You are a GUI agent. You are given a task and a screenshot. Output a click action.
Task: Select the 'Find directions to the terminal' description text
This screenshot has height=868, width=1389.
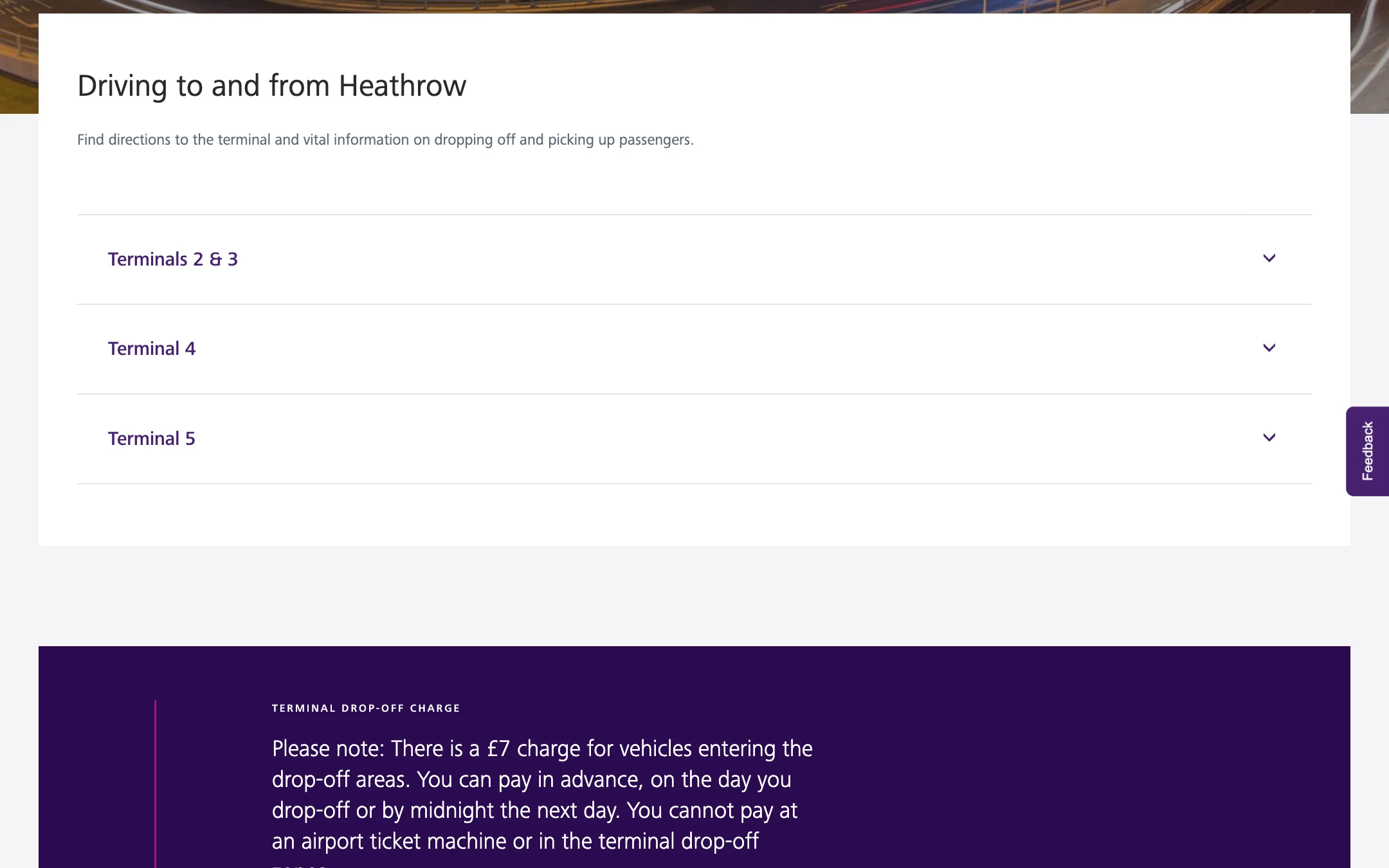[385, 140]
